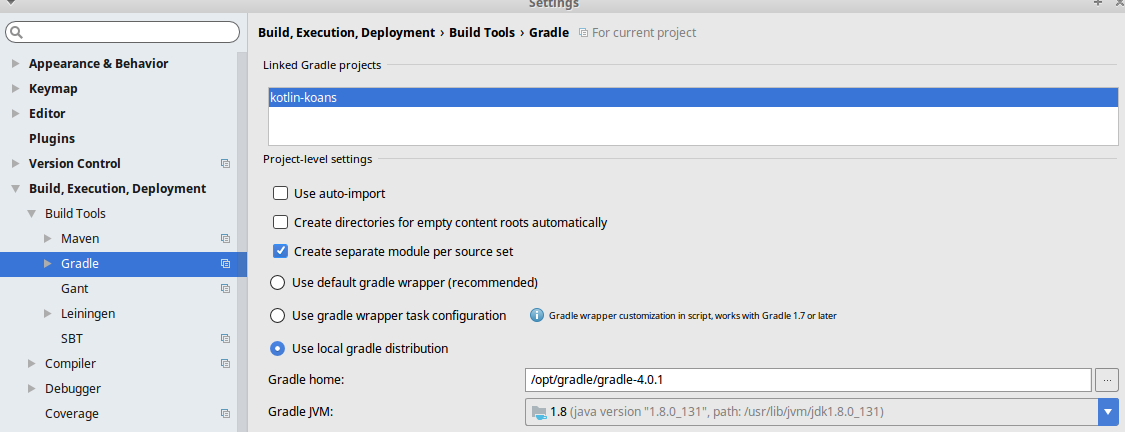Click the per-project icon beside Gant
The image size is (1125, 432).
[225, 289]
